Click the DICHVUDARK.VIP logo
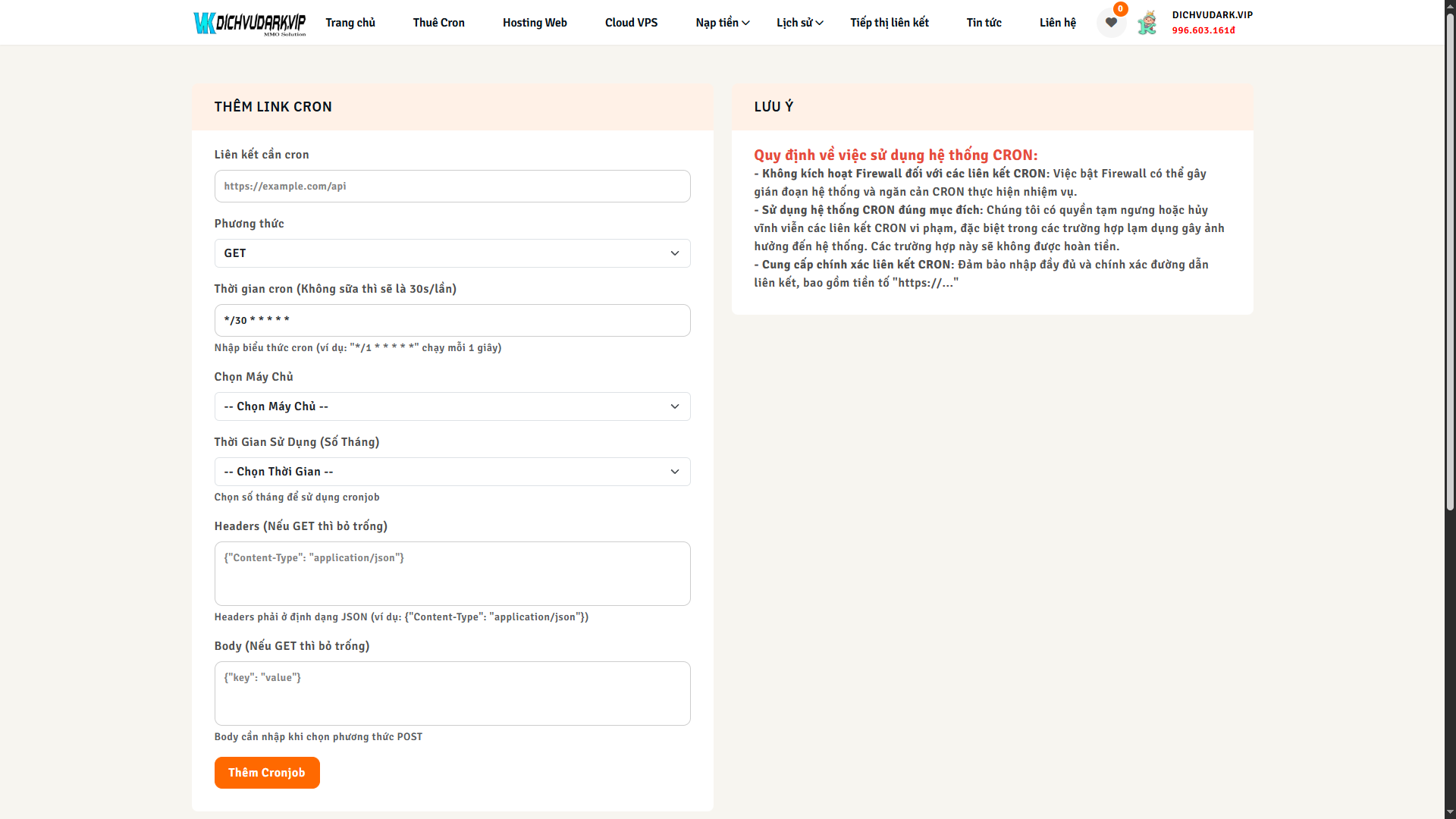The height and width of the screenshot is (819, 1456). click(x=249, y=23)
